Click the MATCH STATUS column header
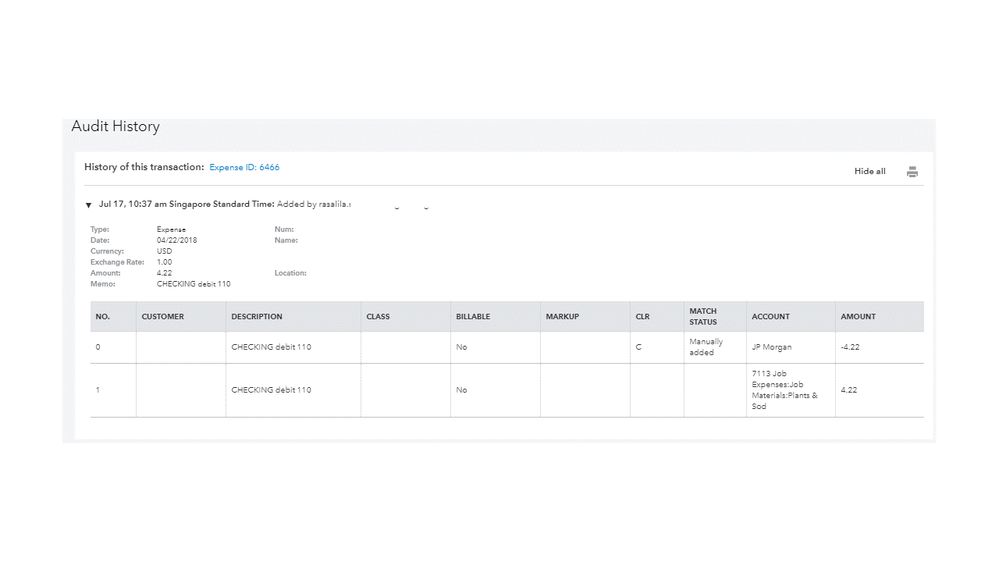The image size is (999, 562). pyautogui.click(x=703, y=317)
